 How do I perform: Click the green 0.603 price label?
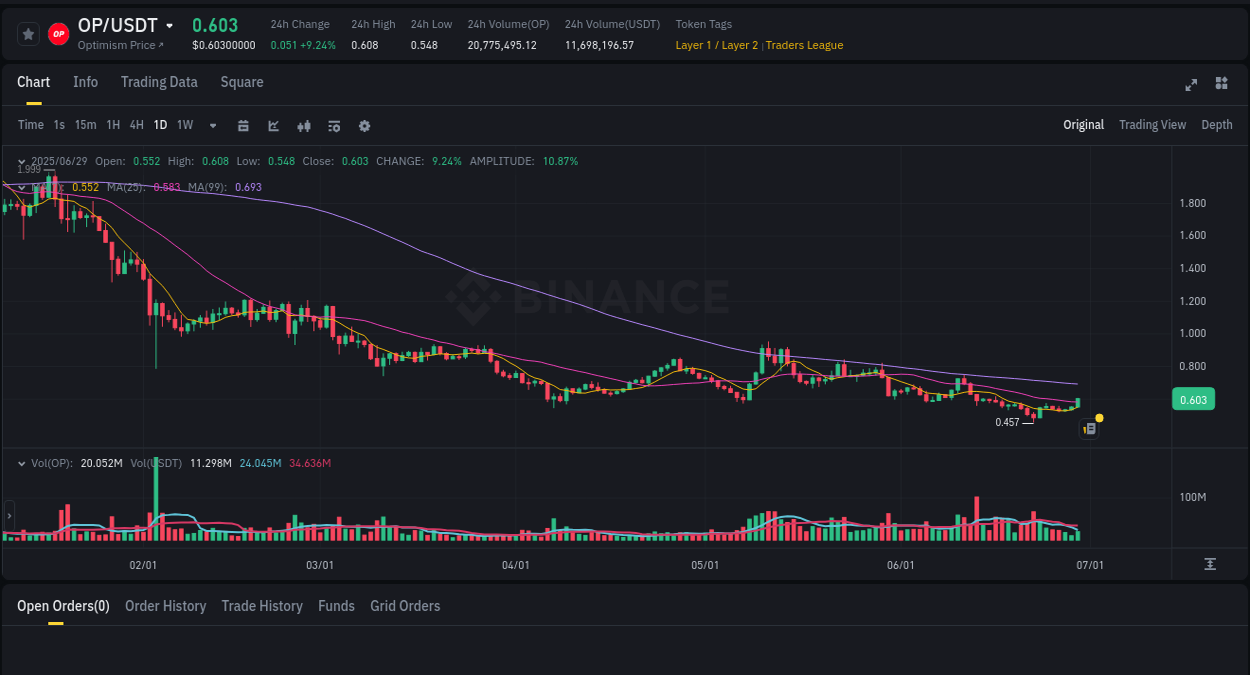click(1193, 398)
